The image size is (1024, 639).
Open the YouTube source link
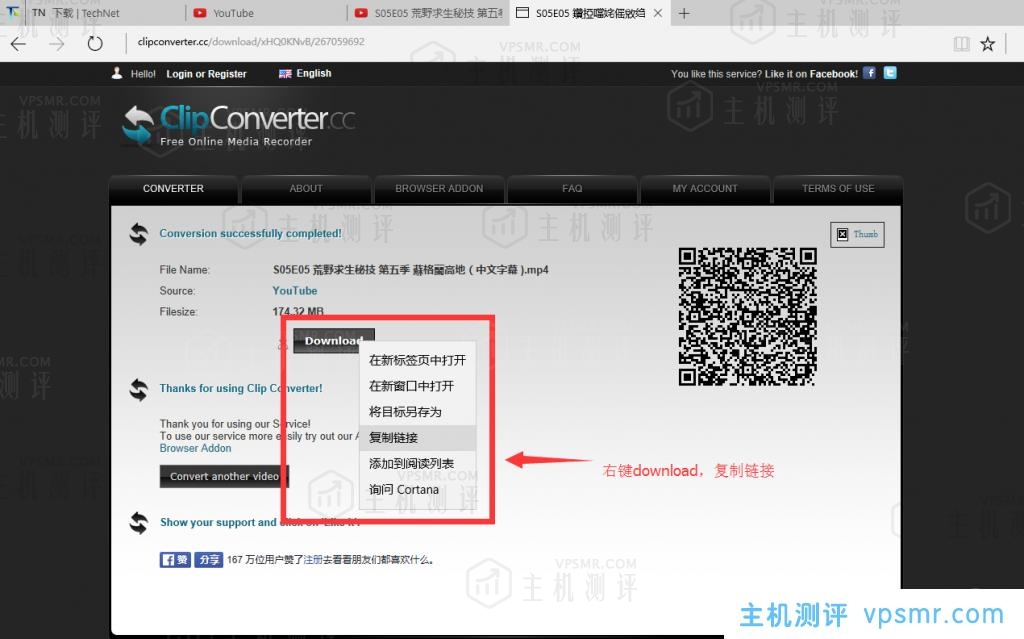[x=295, y=291]
